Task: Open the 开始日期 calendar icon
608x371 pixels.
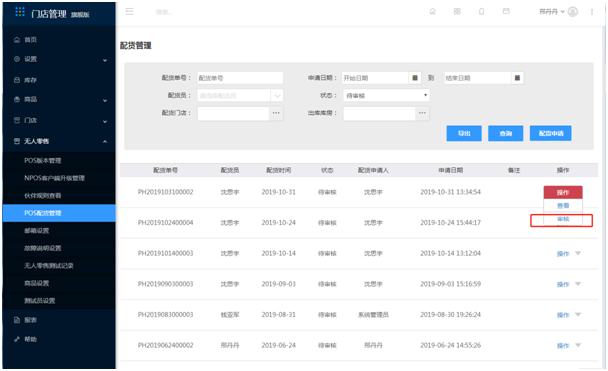Action: 415,78
